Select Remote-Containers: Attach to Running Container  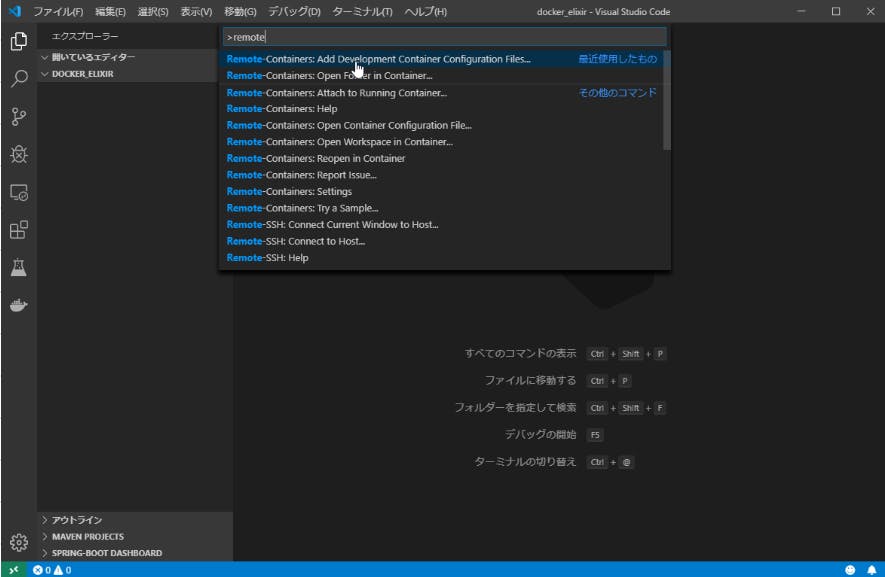click(x=441, y=93)
